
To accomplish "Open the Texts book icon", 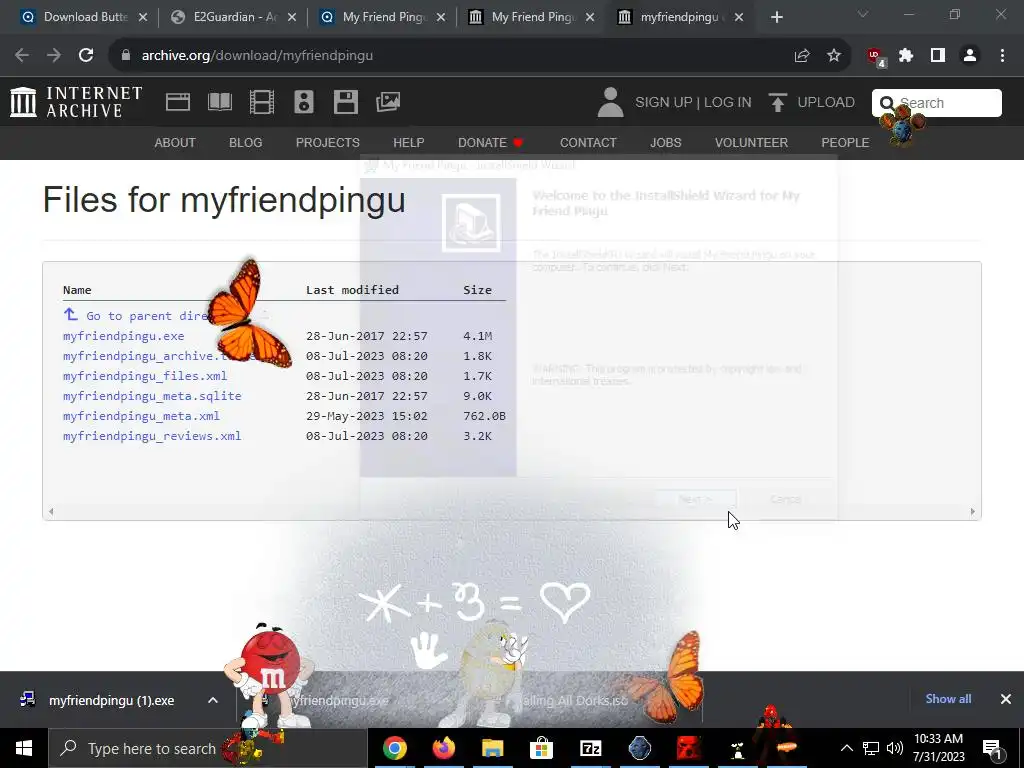I will tap(220, 102).
